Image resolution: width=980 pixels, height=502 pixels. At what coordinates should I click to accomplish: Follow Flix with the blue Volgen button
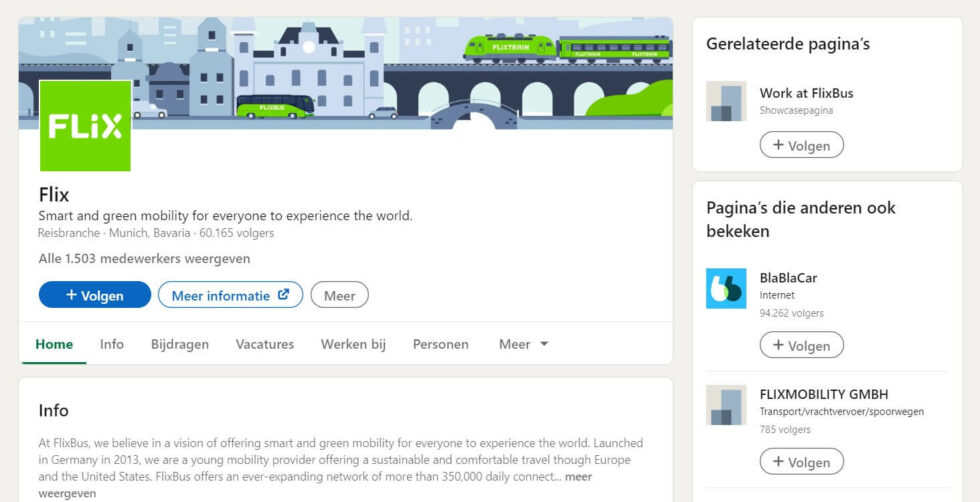click(95, 295)
